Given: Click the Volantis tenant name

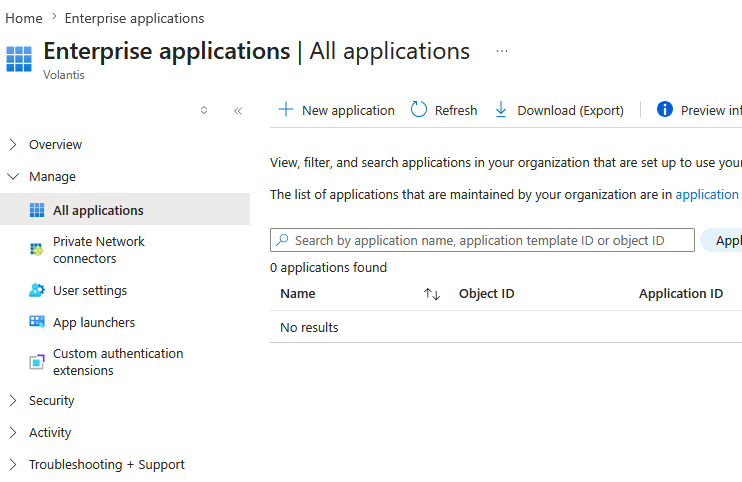Looking at the screenshot, I should 63,75.
